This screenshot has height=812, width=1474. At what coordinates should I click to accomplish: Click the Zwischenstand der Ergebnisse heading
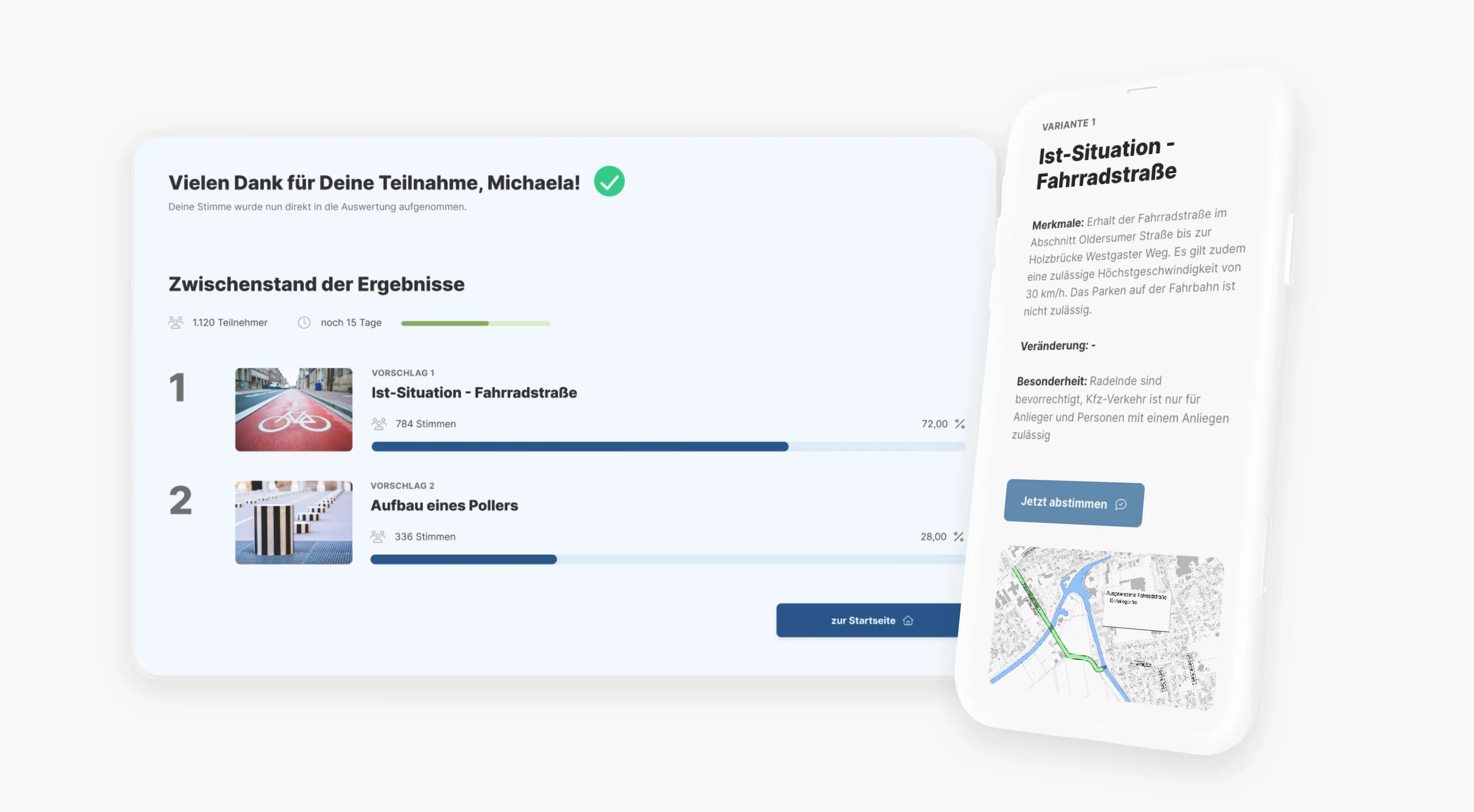pyautogui.click(x=316, y=284)
